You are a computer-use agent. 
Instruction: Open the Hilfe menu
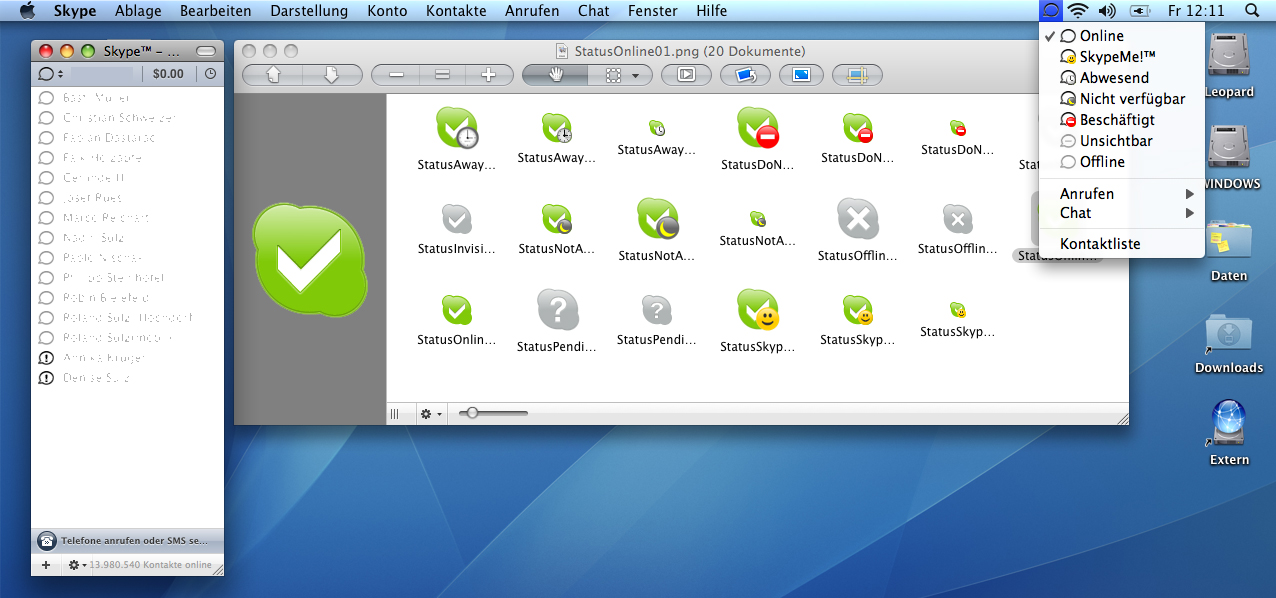[x=712, y=11]
